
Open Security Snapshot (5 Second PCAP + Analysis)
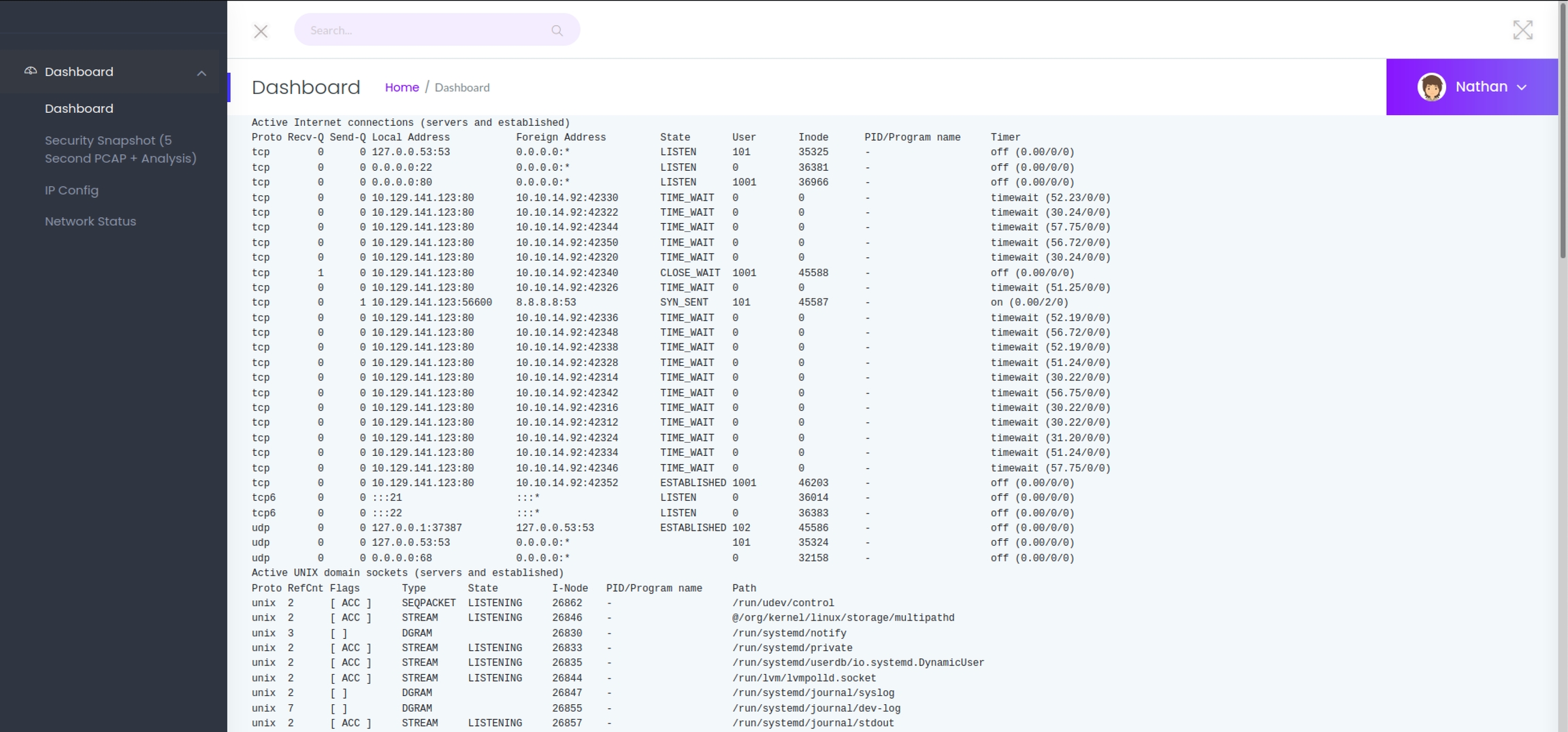pos(120,149)
